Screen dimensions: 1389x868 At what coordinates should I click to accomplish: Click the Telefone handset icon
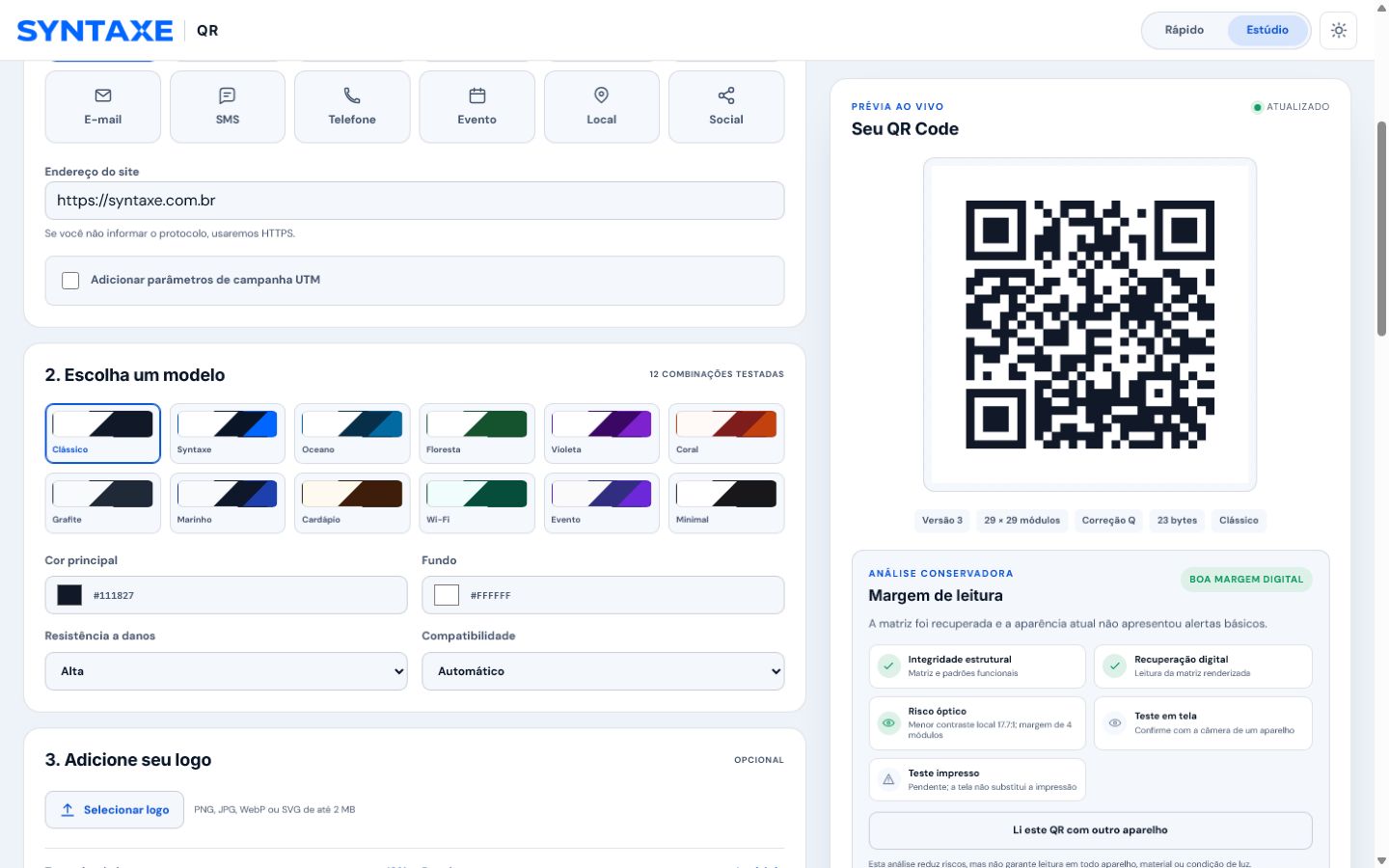[352, 95]
